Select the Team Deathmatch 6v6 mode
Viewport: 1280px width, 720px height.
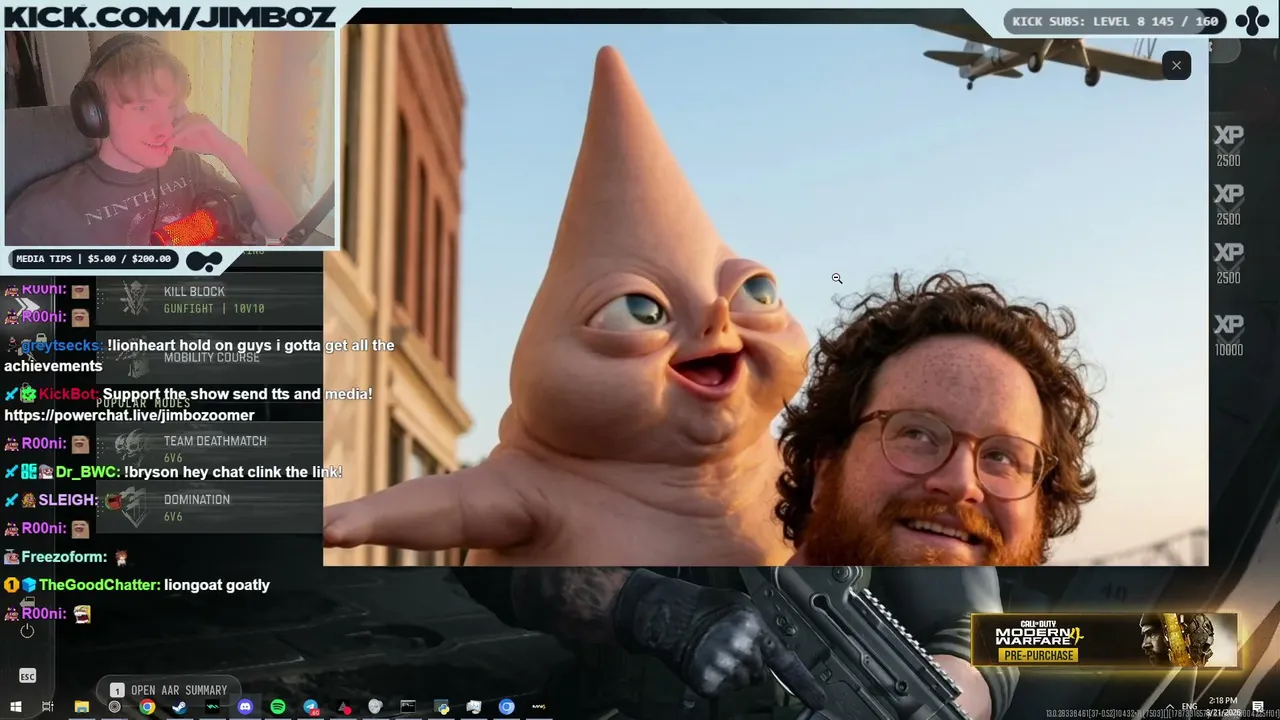210,449
